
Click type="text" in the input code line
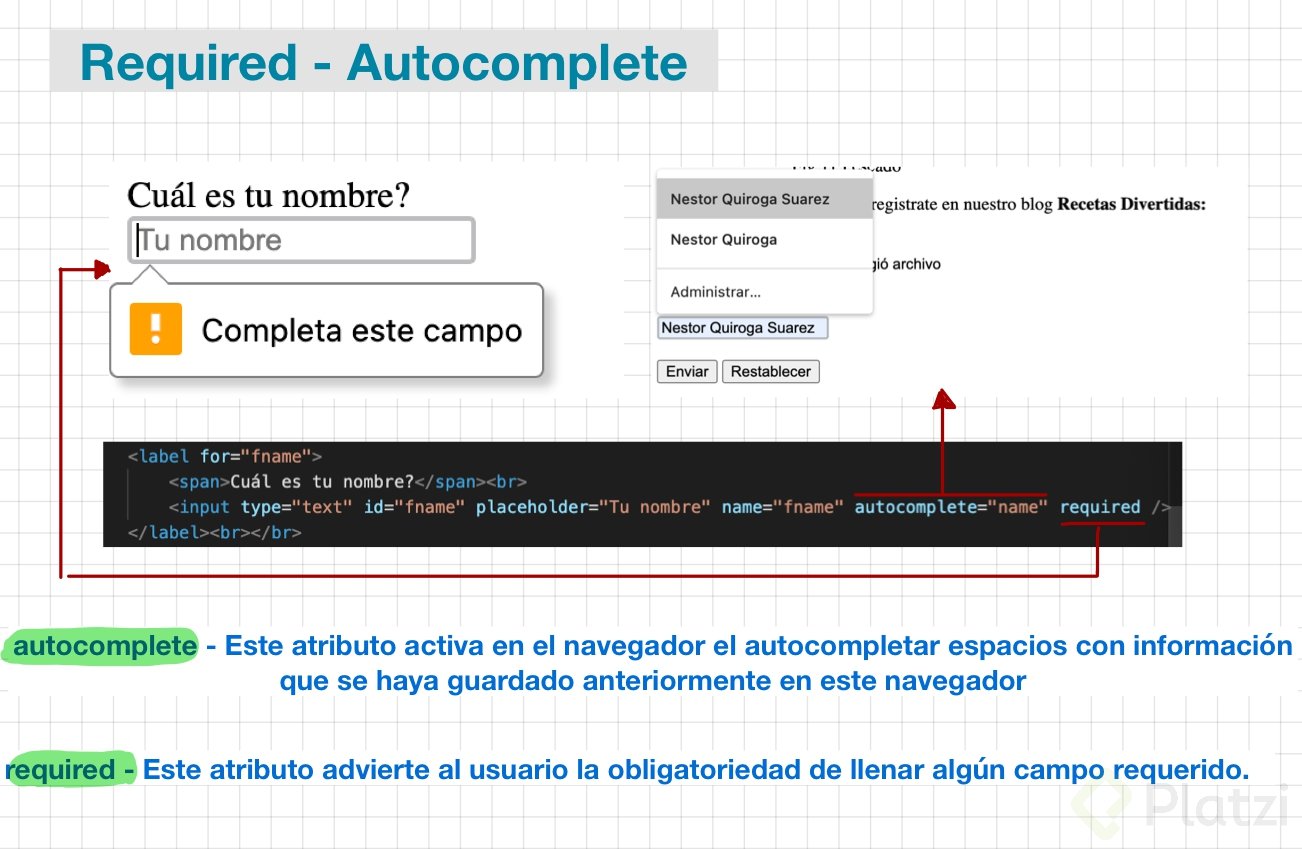[297, 507]
